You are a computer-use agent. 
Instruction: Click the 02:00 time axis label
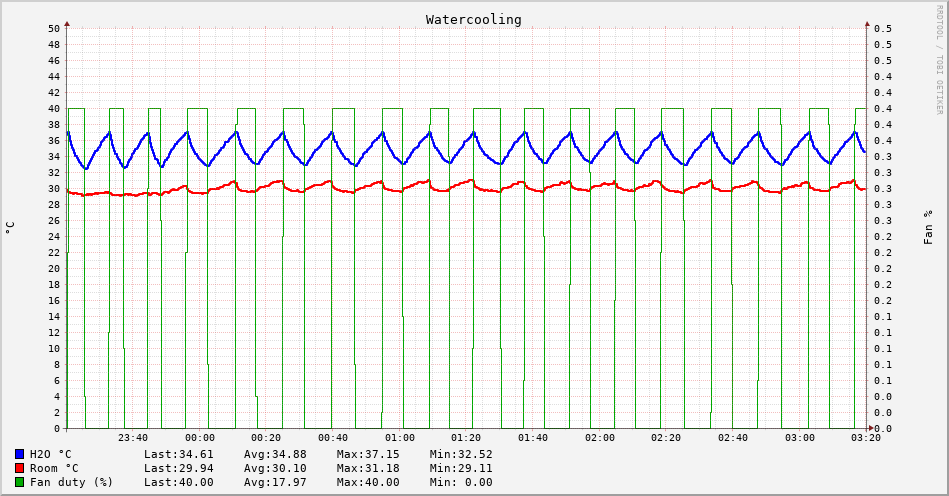[x=600, y=437]
